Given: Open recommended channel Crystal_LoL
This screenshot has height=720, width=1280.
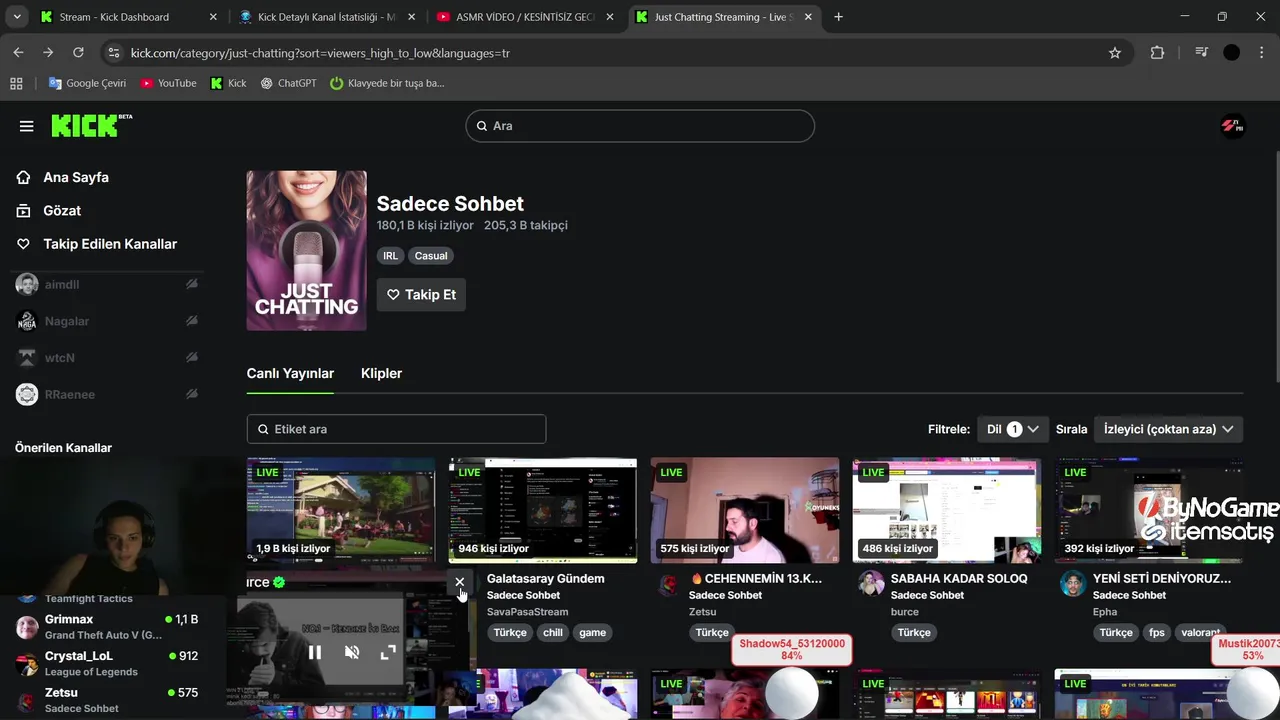Looking at the screenshot, I should pos(107,664).
